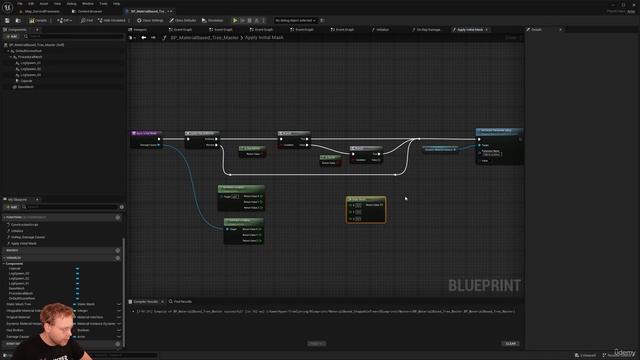Screen dimensions: 640x360
Task: Collapse the ProceduralMesh tree item
Action: point(11,57)
